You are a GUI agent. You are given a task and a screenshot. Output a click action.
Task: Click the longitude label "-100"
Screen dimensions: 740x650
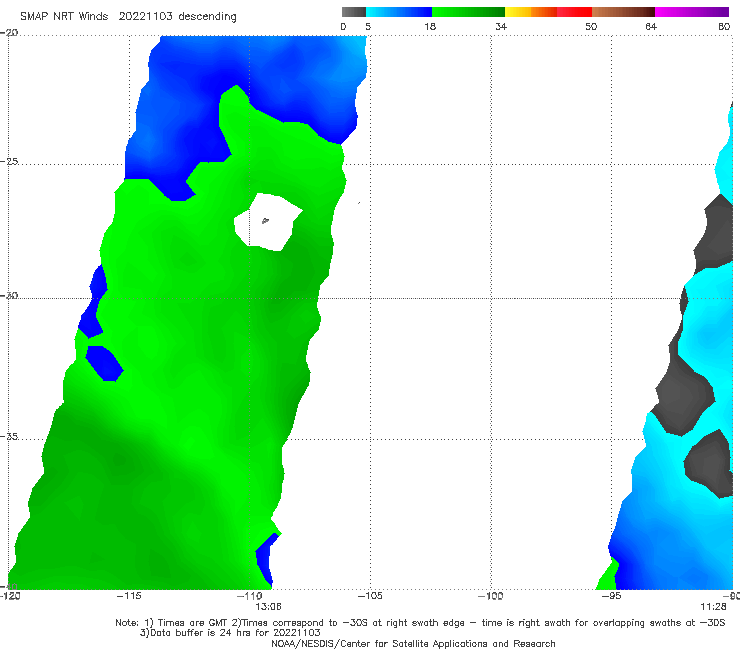[x=491, y=596]
